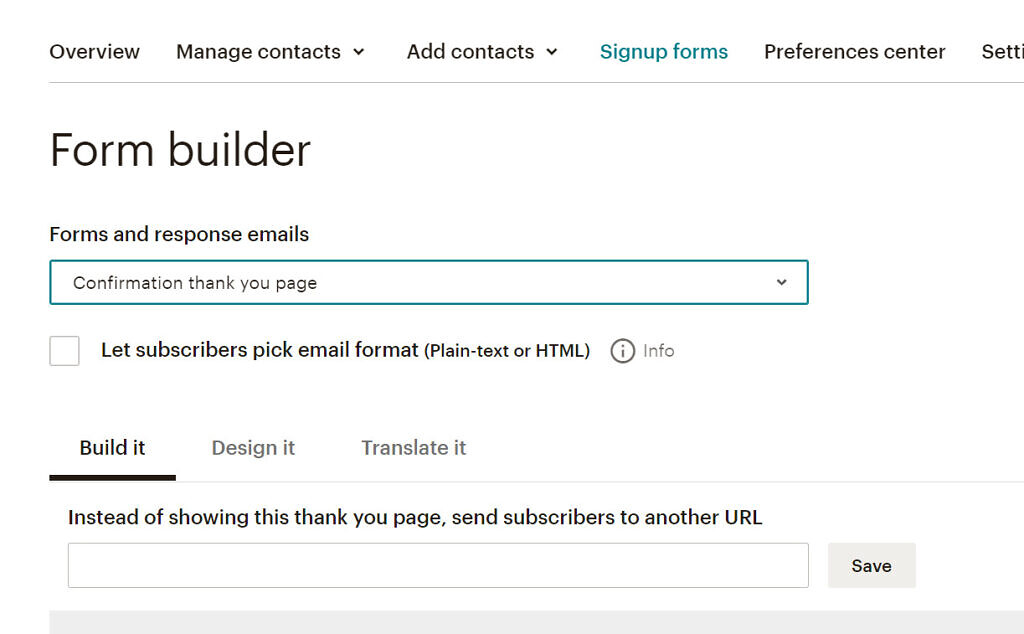
Task: Click inside the redirect URL input field
Action: pyautogui.click(x=438, y=565)
